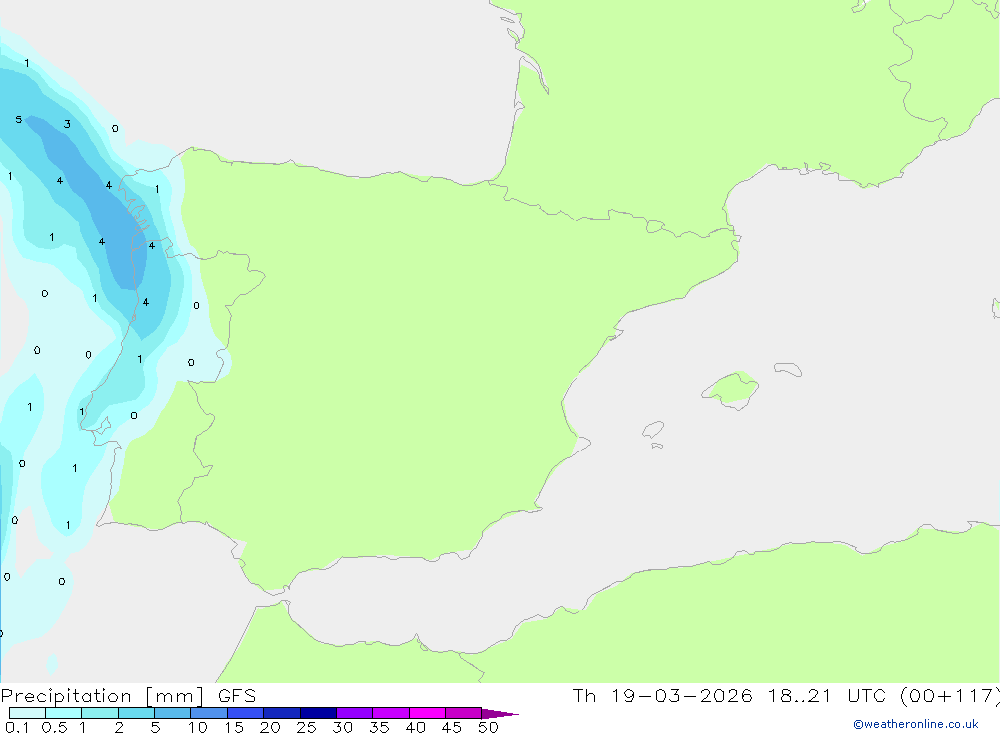Click the "40" legend scale label
The width and height of the screenshot is (1000, 733).
click(x=416, y=727)
